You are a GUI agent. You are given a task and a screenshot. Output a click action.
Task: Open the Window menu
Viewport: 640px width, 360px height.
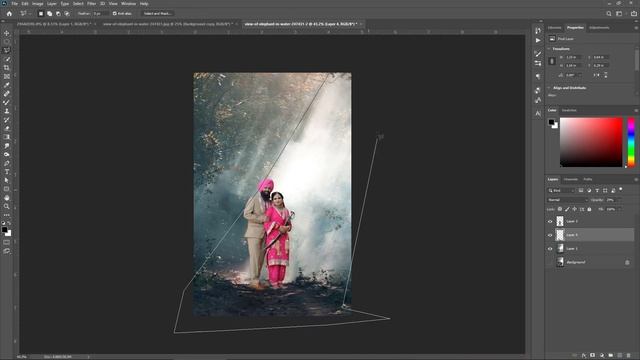tap(129, 4)
